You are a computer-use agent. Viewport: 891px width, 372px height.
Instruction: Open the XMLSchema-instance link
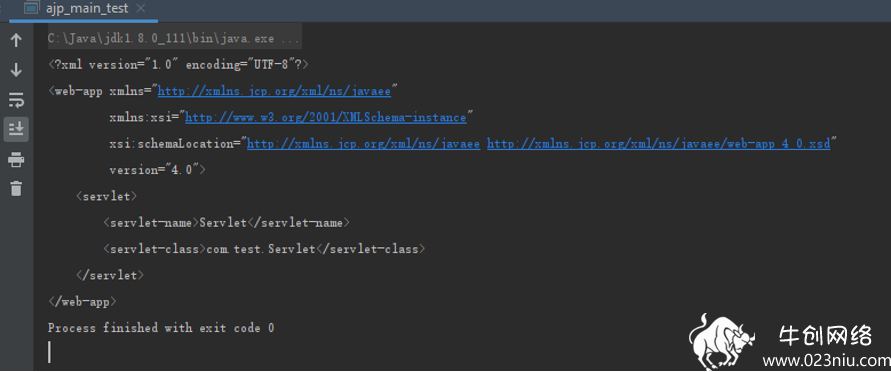pyautogui.click(x=326, y=118)
